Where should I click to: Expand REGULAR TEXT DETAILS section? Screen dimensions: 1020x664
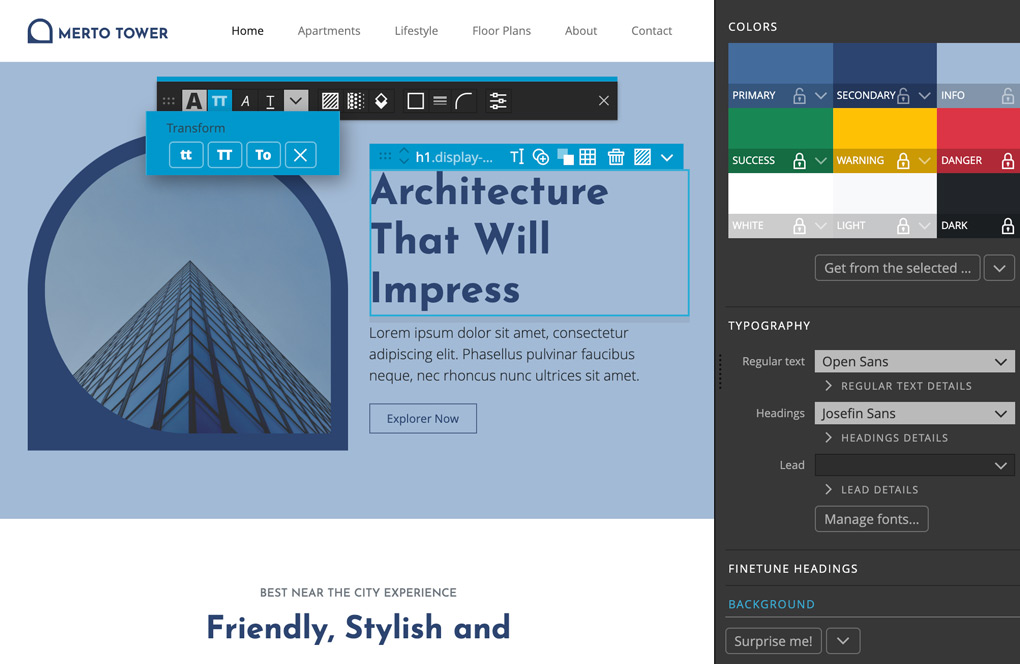[x=898, y=386]
